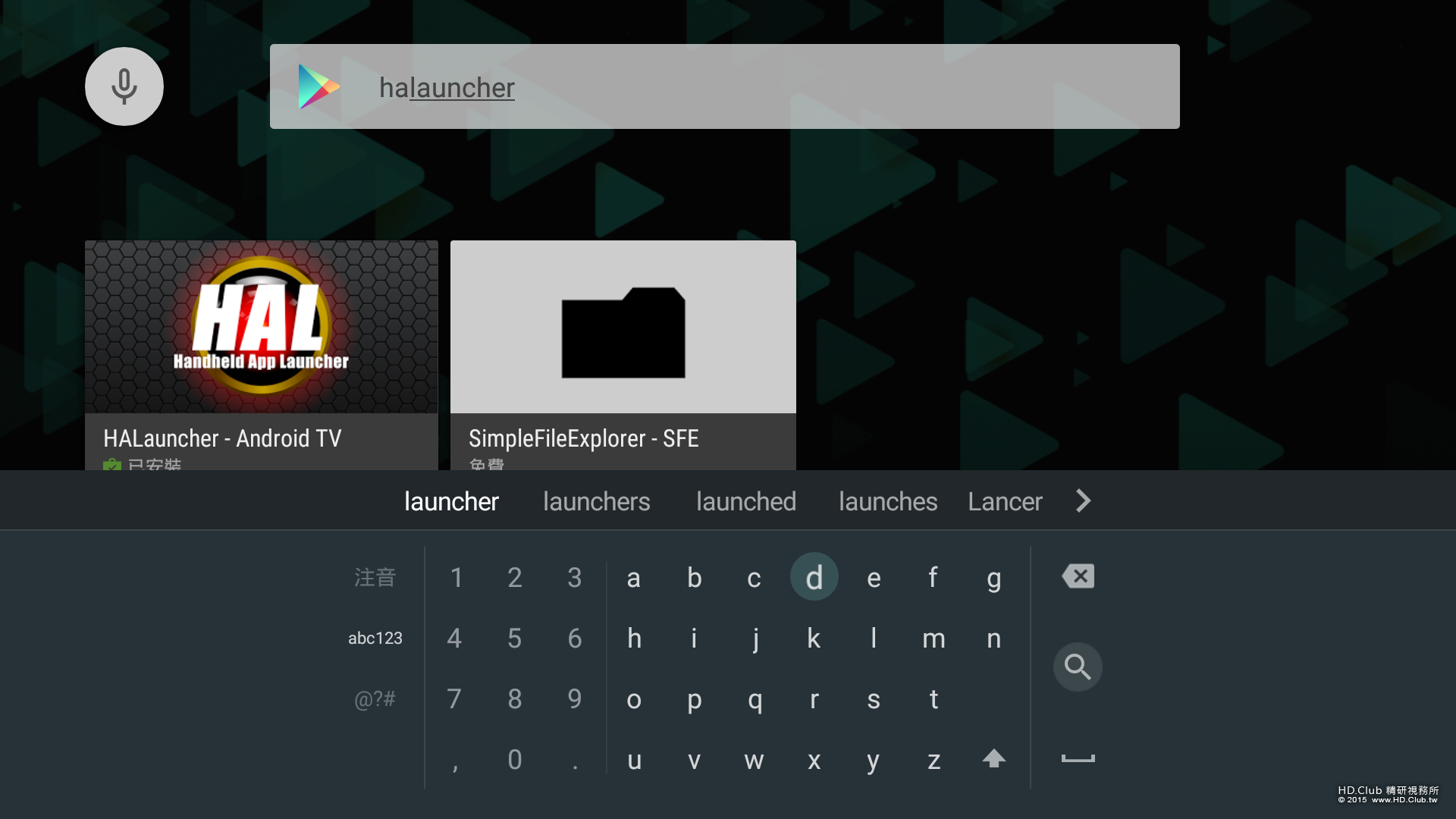Tap the letter s key
Screen dimensions: 1456x819
coord(874,699)
